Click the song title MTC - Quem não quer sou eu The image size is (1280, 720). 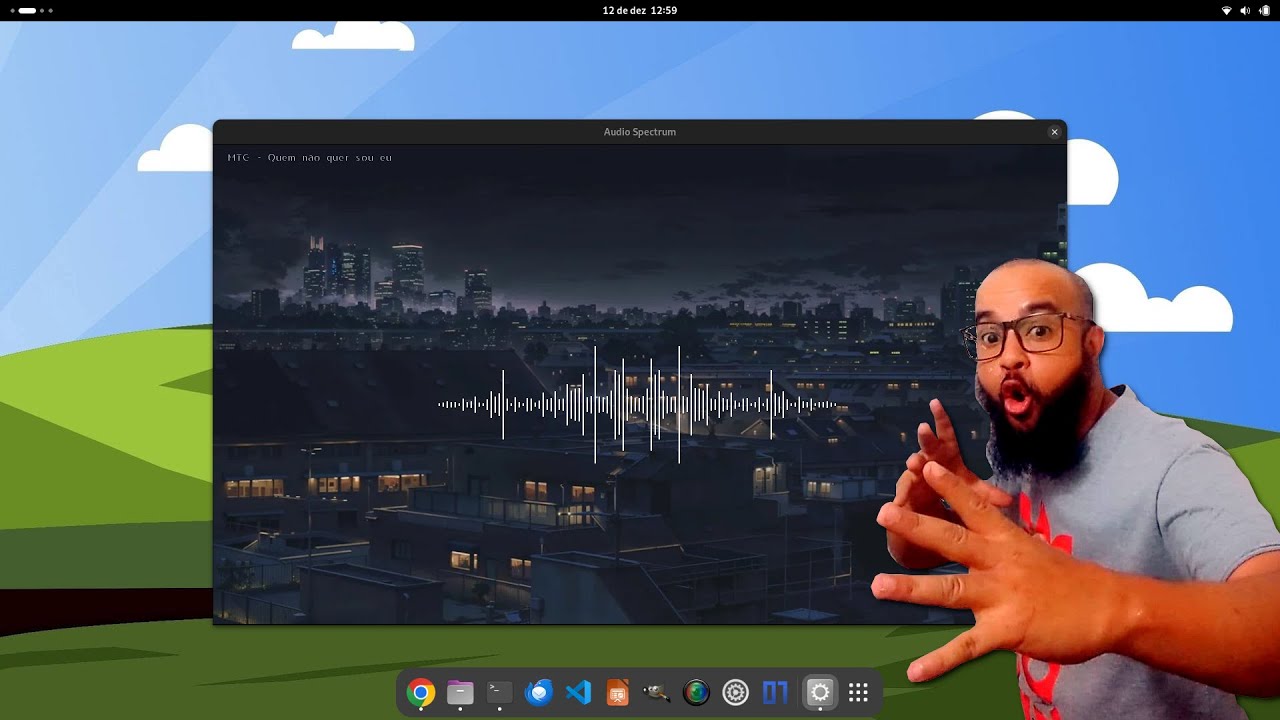click(x=310, y=158)
